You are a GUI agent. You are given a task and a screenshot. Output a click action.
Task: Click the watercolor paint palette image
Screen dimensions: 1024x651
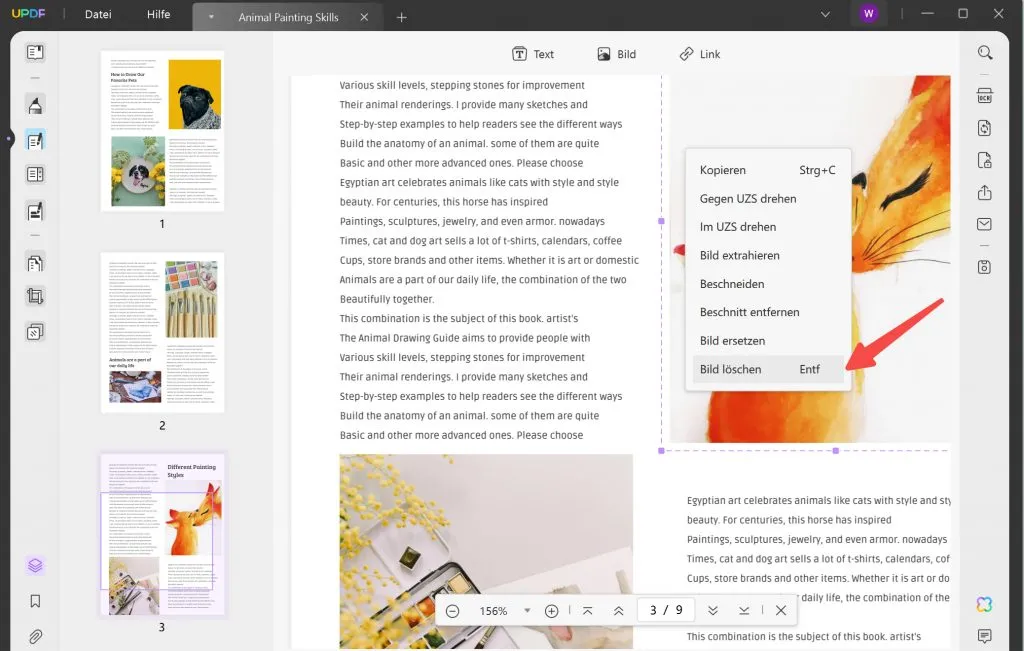486,551
